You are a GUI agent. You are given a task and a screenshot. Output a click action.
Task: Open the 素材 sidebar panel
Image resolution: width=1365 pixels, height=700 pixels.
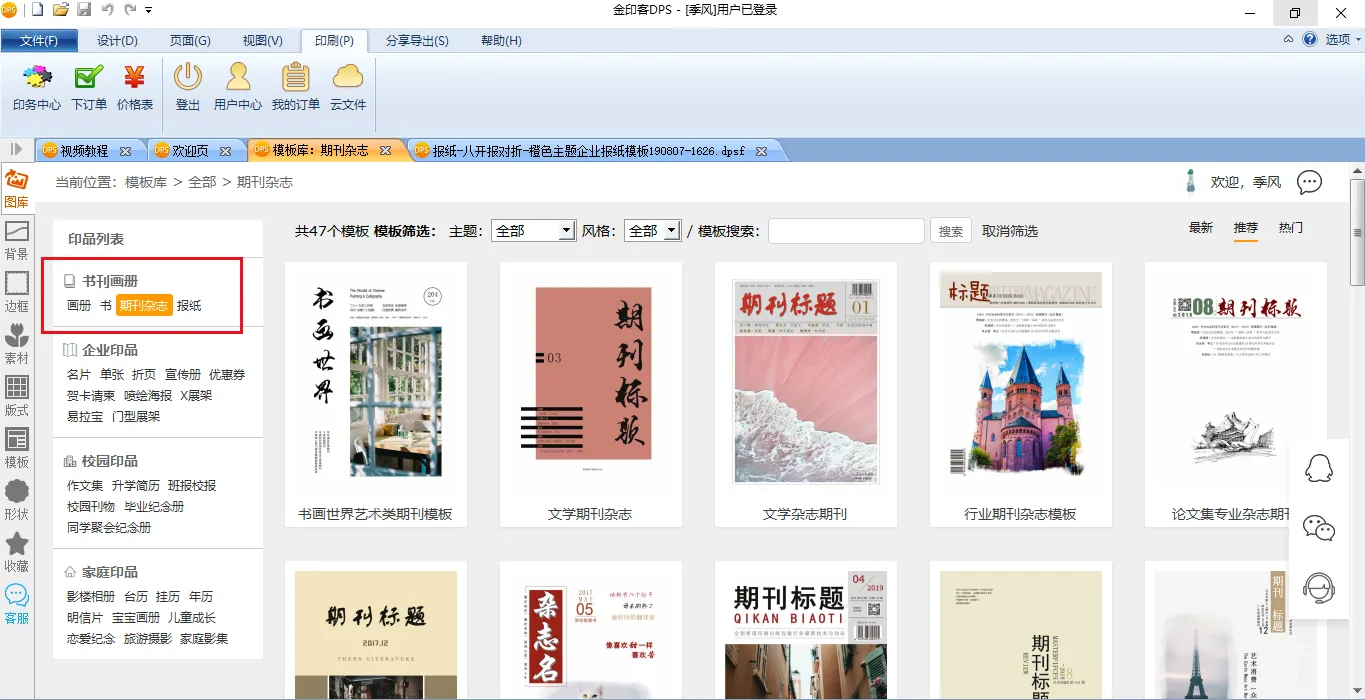coord(17,344)
